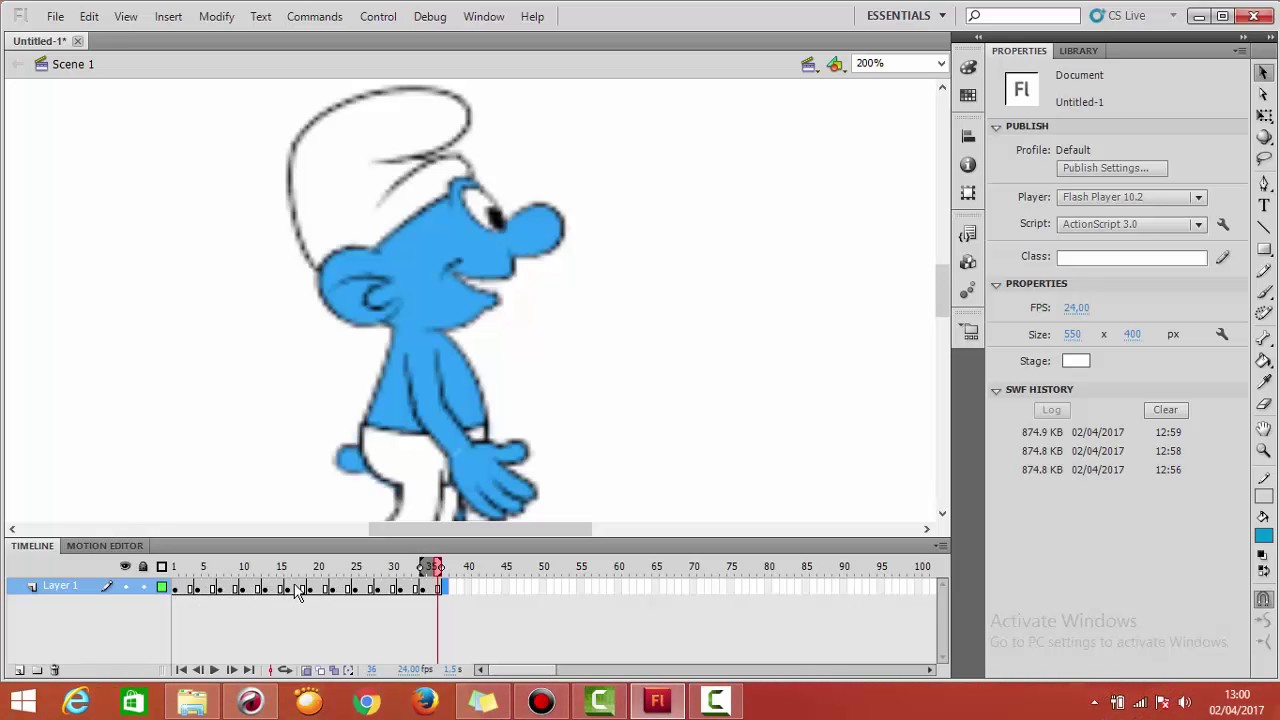Select the Free Transform tool
Image resolution: width=1280 pixels, height=720 pixels.
1263,114
